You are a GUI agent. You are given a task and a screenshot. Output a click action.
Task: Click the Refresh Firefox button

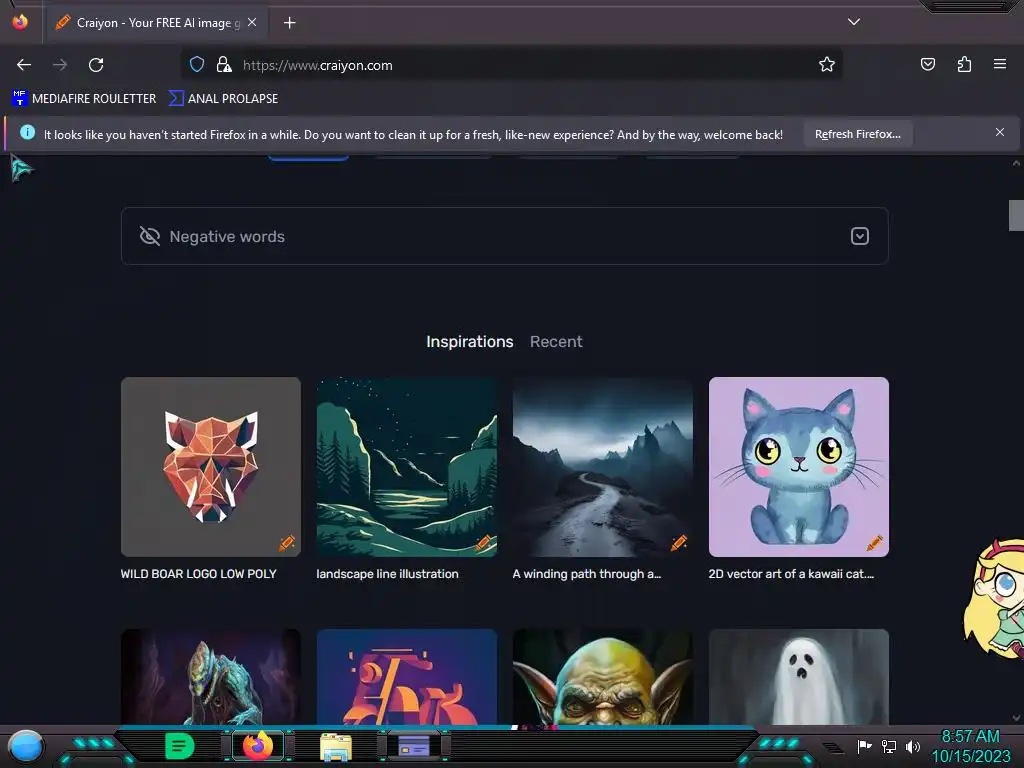pos(857,135)
